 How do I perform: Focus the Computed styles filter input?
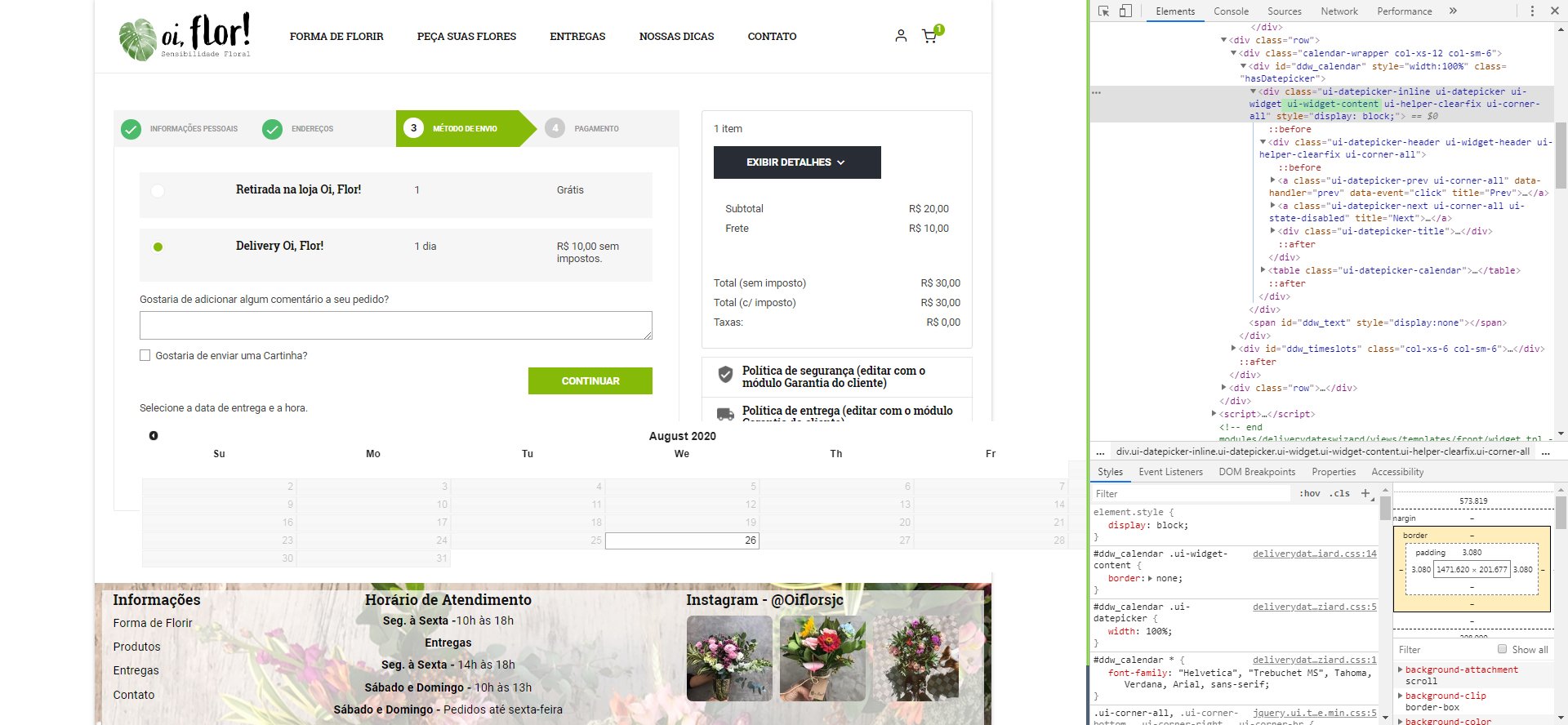tap(1445, 650)
